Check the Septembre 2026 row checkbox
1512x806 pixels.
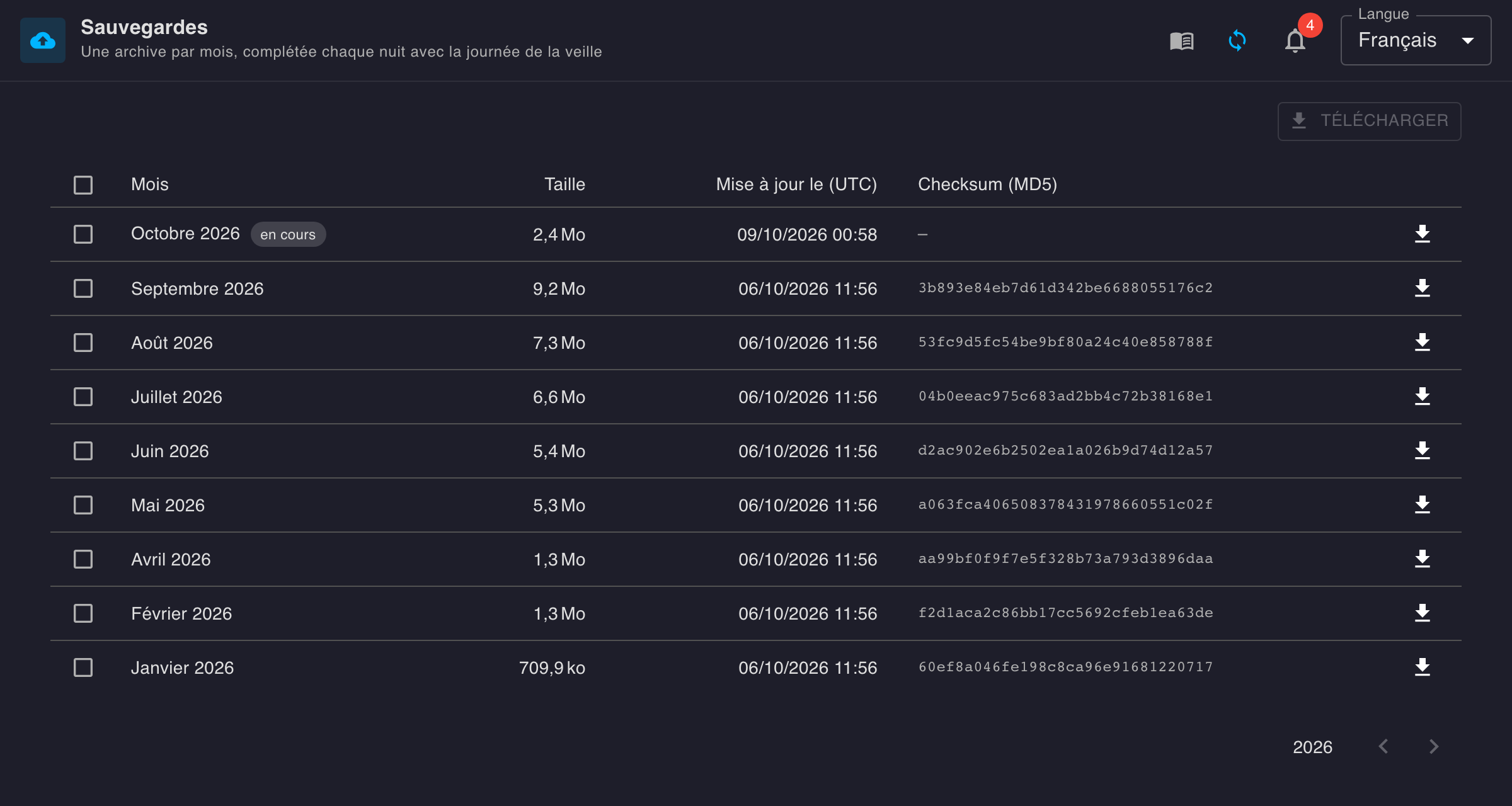point(83,288)
